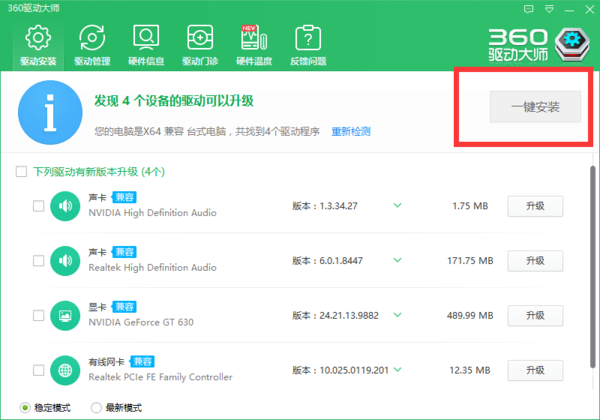
Task: Tick checkbox for Realtek PCIe FE Family Controller
Action: pyautogui.click(x=38, y=370)
